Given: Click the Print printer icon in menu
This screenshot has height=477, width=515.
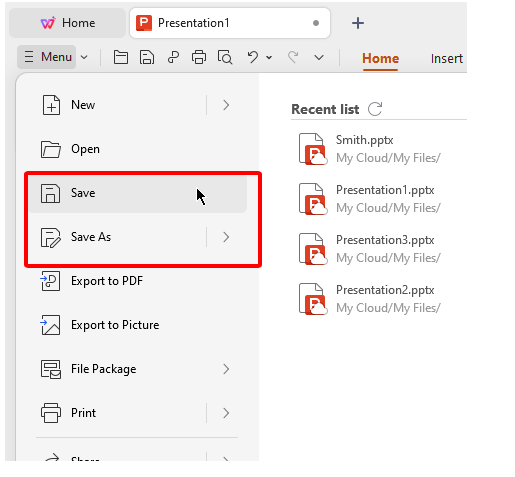Looking at the screenshot, I should click(51, 413).
